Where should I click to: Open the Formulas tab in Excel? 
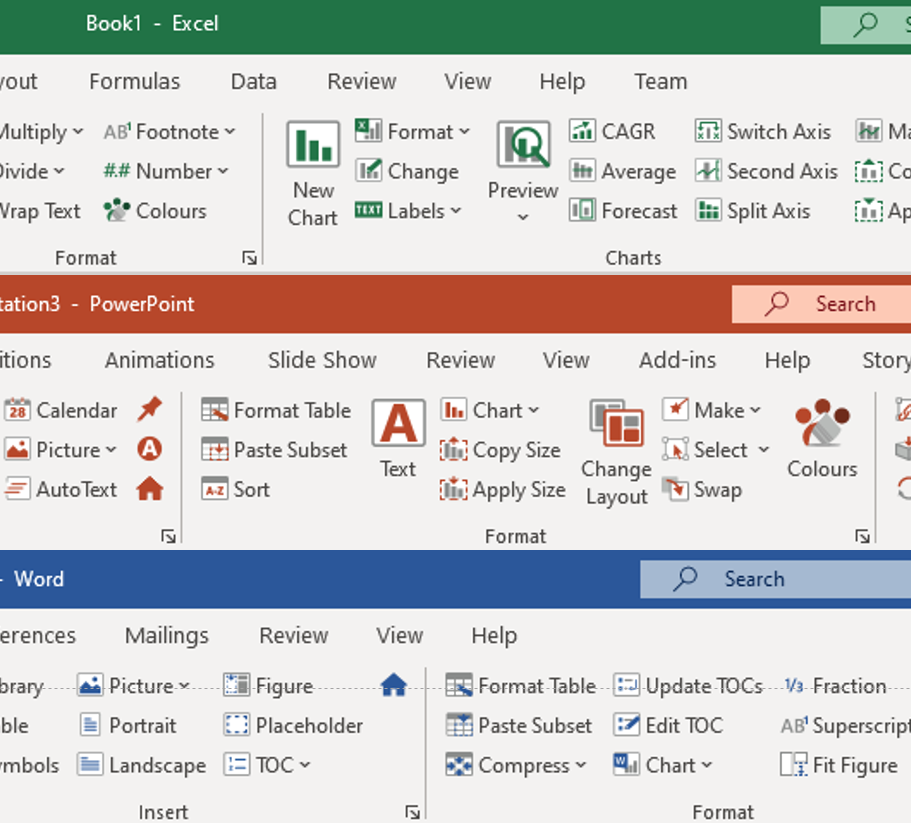click(x=134, y=81)
